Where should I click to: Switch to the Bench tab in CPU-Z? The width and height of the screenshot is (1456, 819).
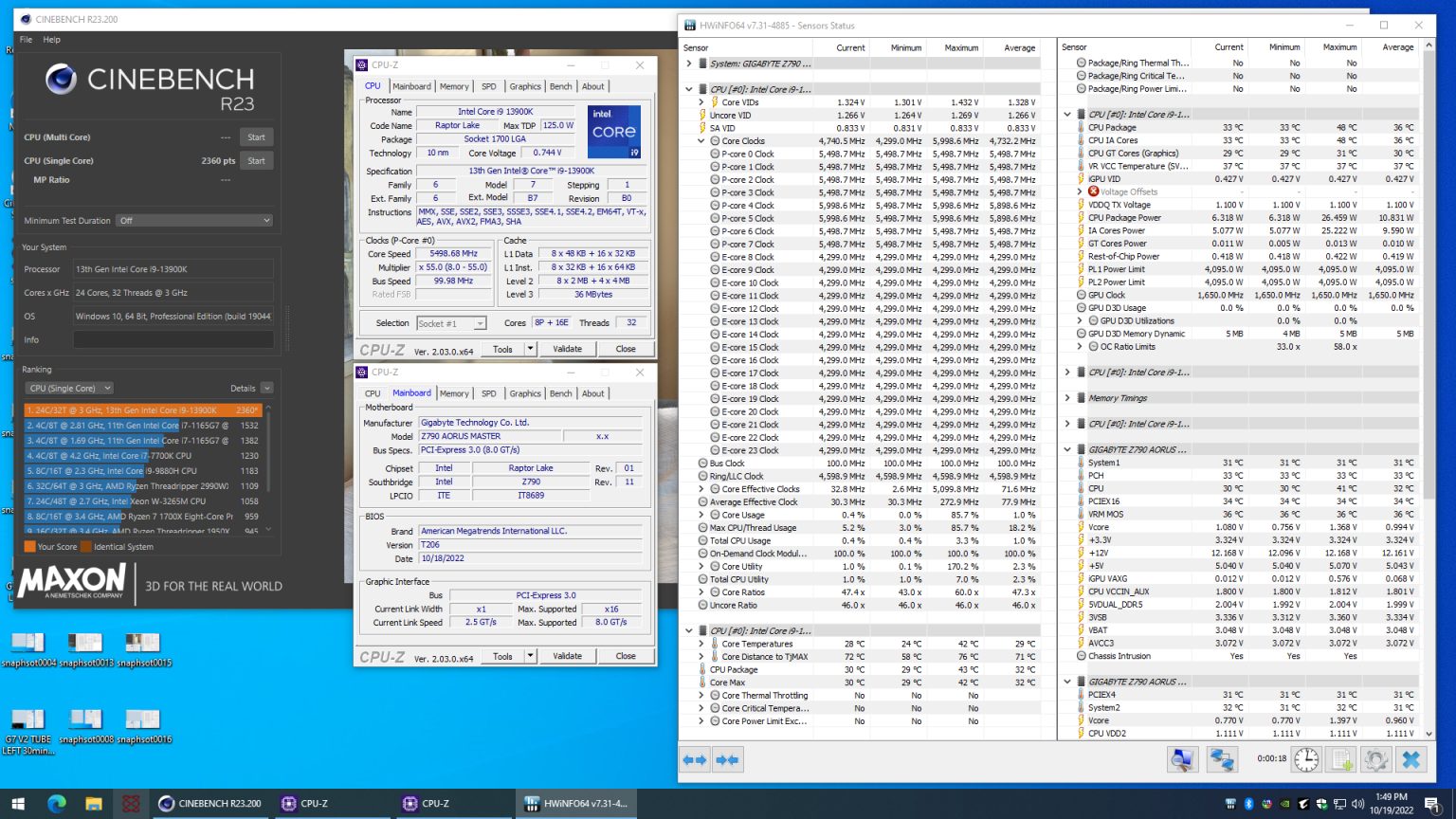coord(560,85)
